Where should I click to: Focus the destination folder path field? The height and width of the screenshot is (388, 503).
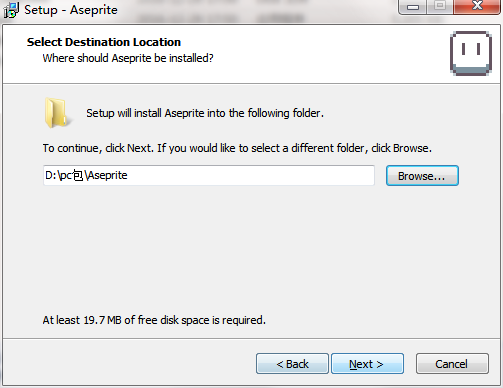point(209,175)
